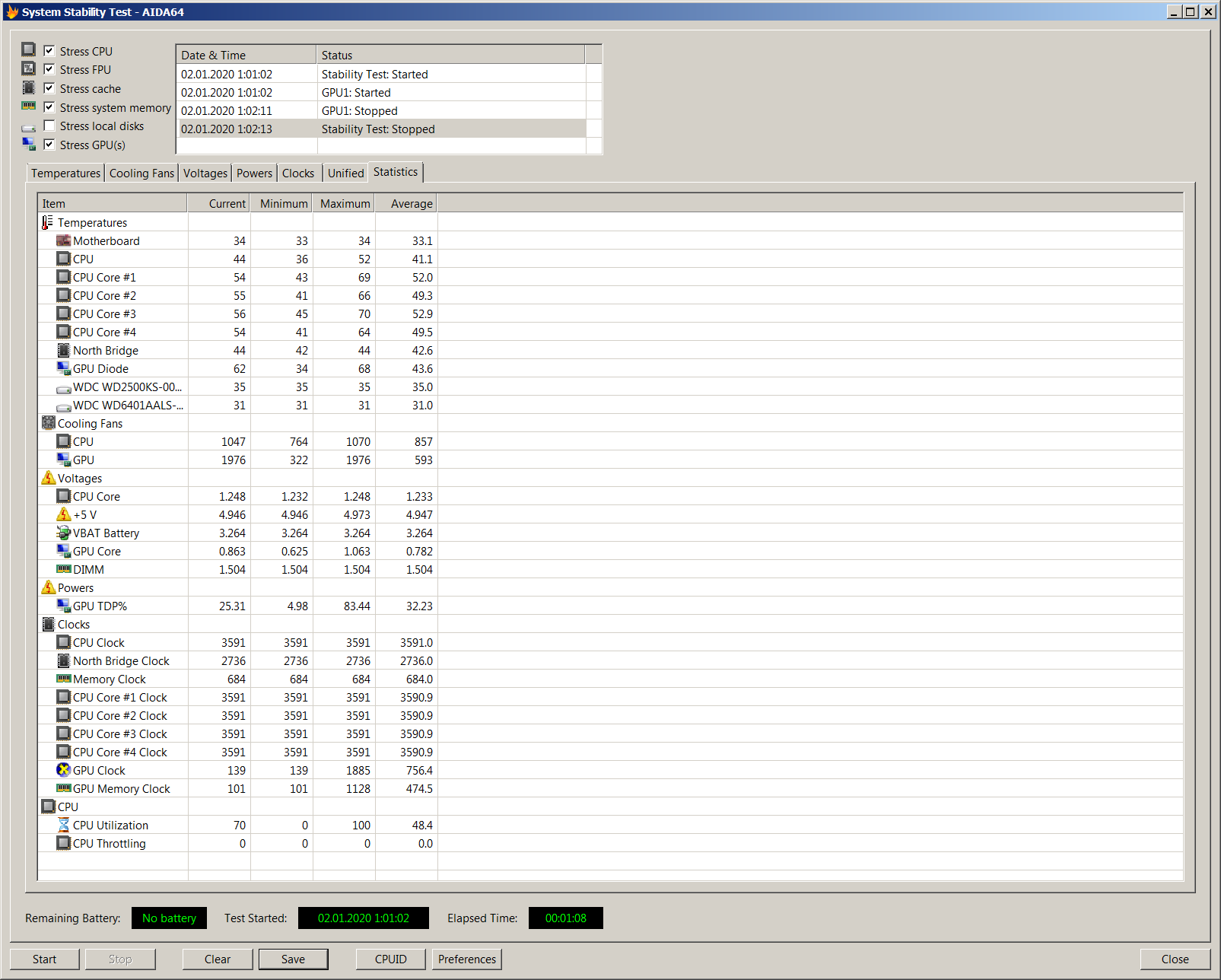1221x980 pixels.
Task: Click the GPU Memory Clock icon
Action: (x=64, y=788)
